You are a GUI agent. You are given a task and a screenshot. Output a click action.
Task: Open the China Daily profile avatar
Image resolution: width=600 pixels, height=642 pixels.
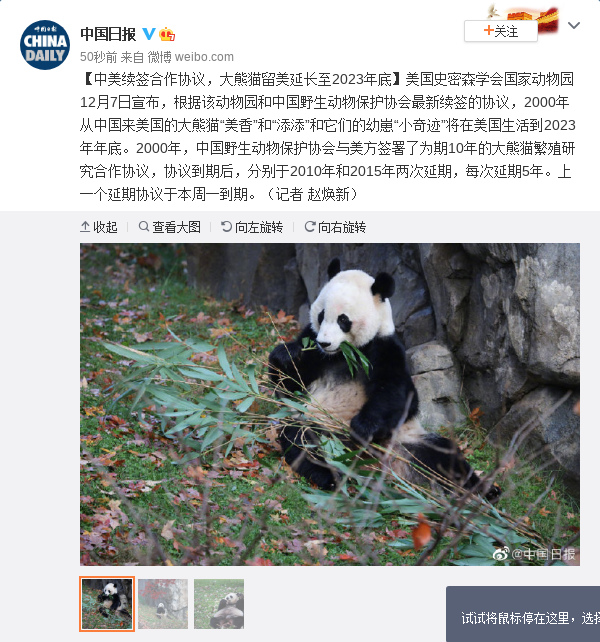45,45
